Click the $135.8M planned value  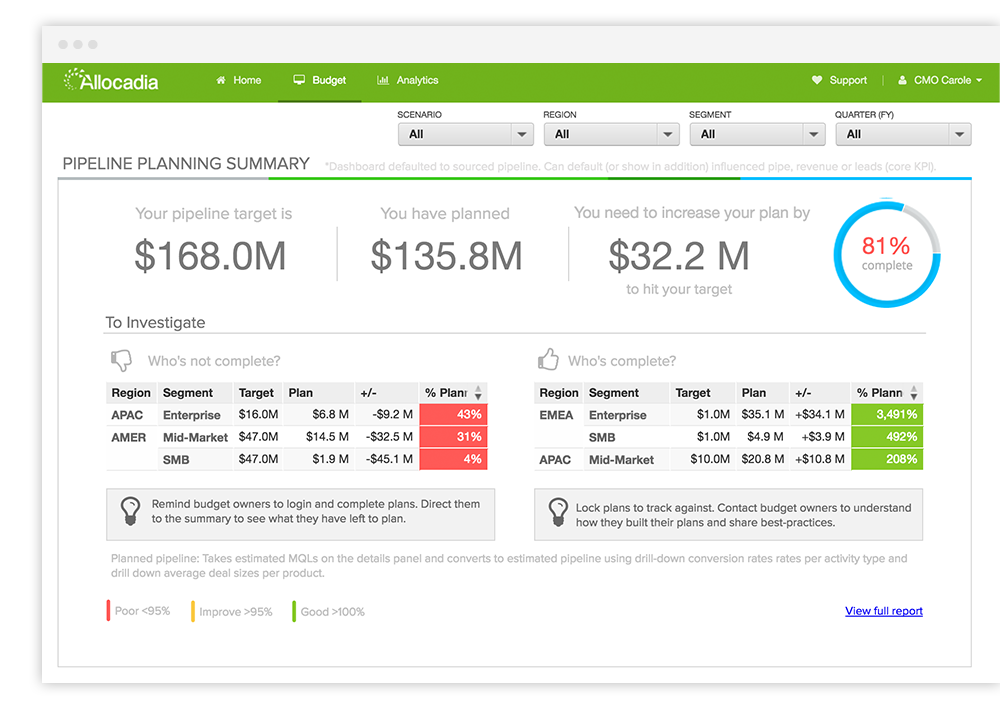click(x=446, y=256)
